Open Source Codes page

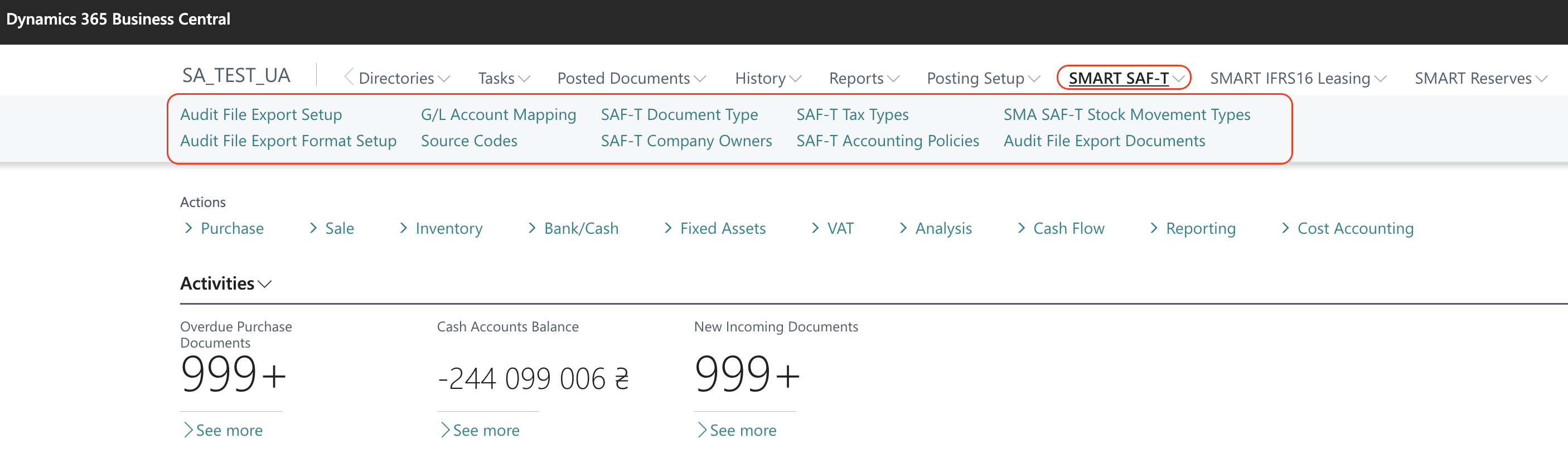click(x=469, y=141)
